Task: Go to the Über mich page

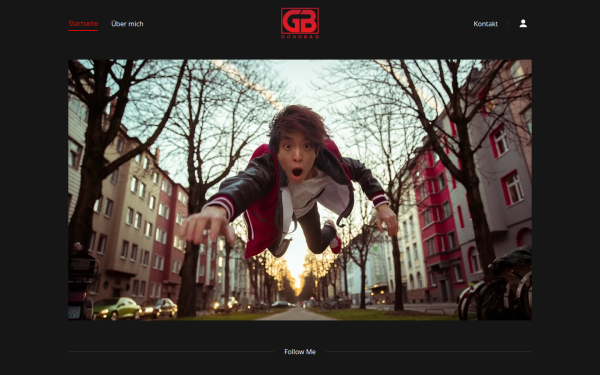Action: click(x=127, y=24)
